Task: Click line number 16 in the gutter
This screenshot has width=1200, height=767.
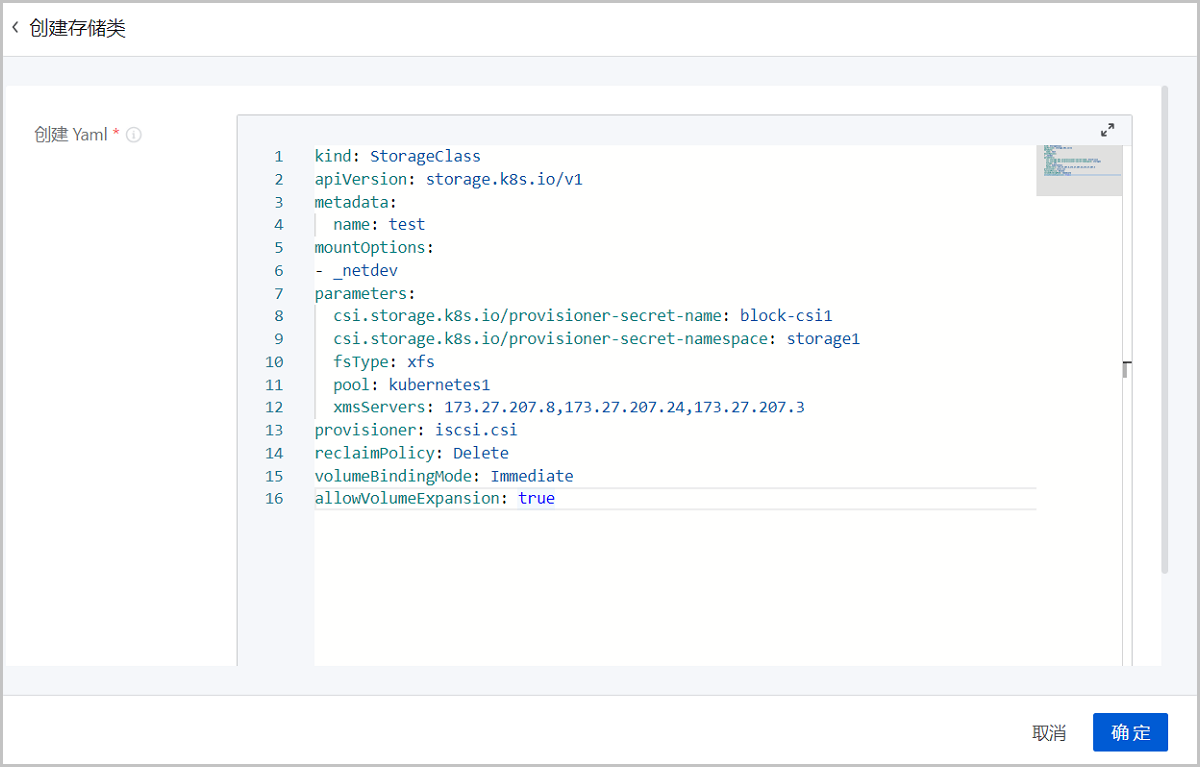Action: pyautogui.click(x=274, y=498)
